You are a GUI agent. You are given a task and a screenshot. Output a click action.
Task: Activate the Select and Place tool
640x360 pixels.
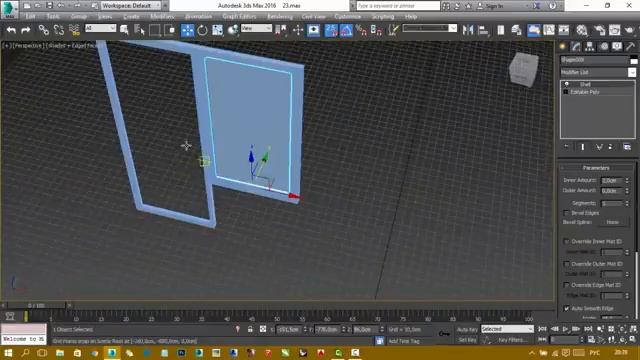tap(233, 30)
